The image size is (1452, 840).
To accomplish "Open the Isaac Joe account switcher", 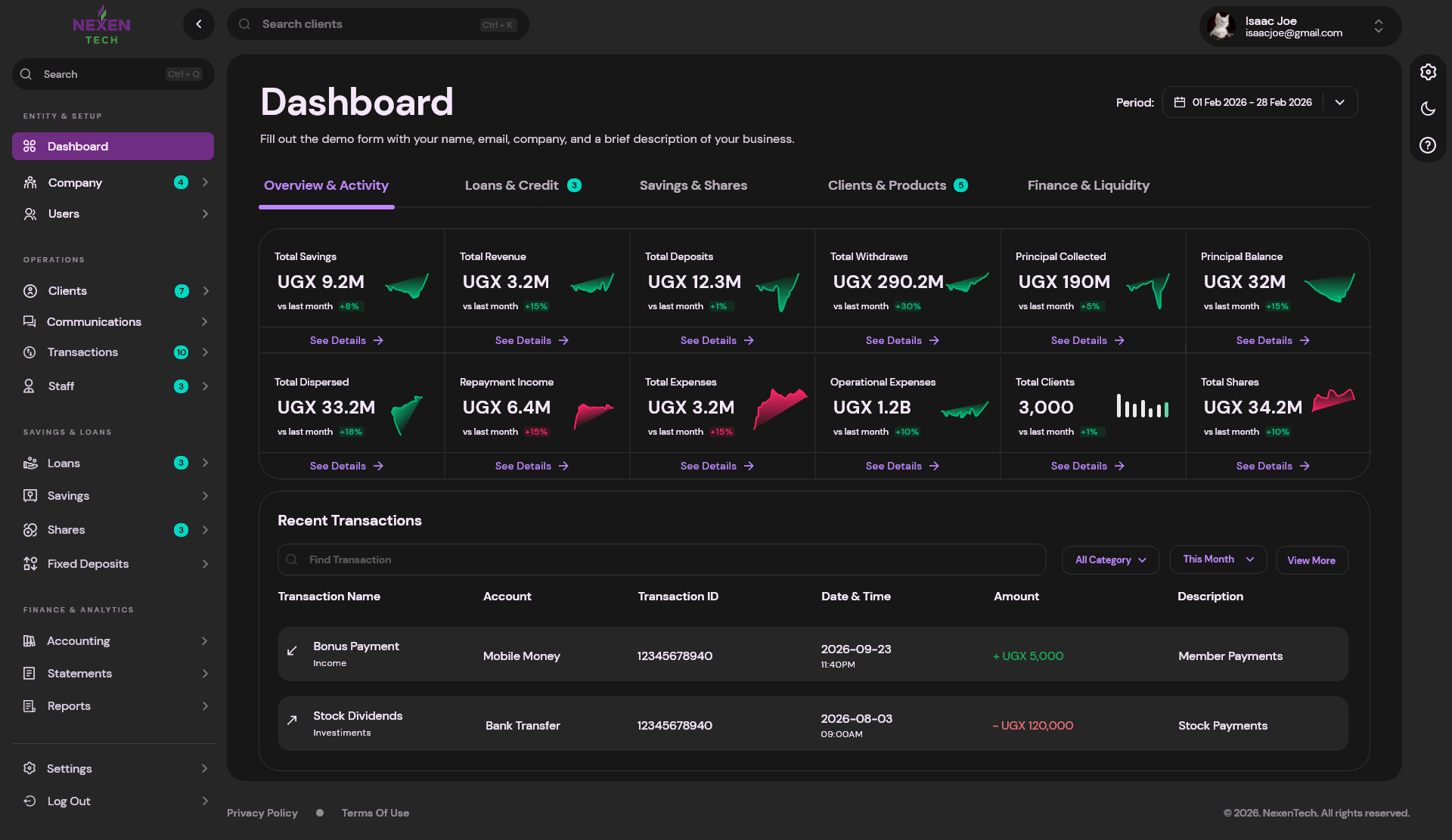I will (1378, 26).
